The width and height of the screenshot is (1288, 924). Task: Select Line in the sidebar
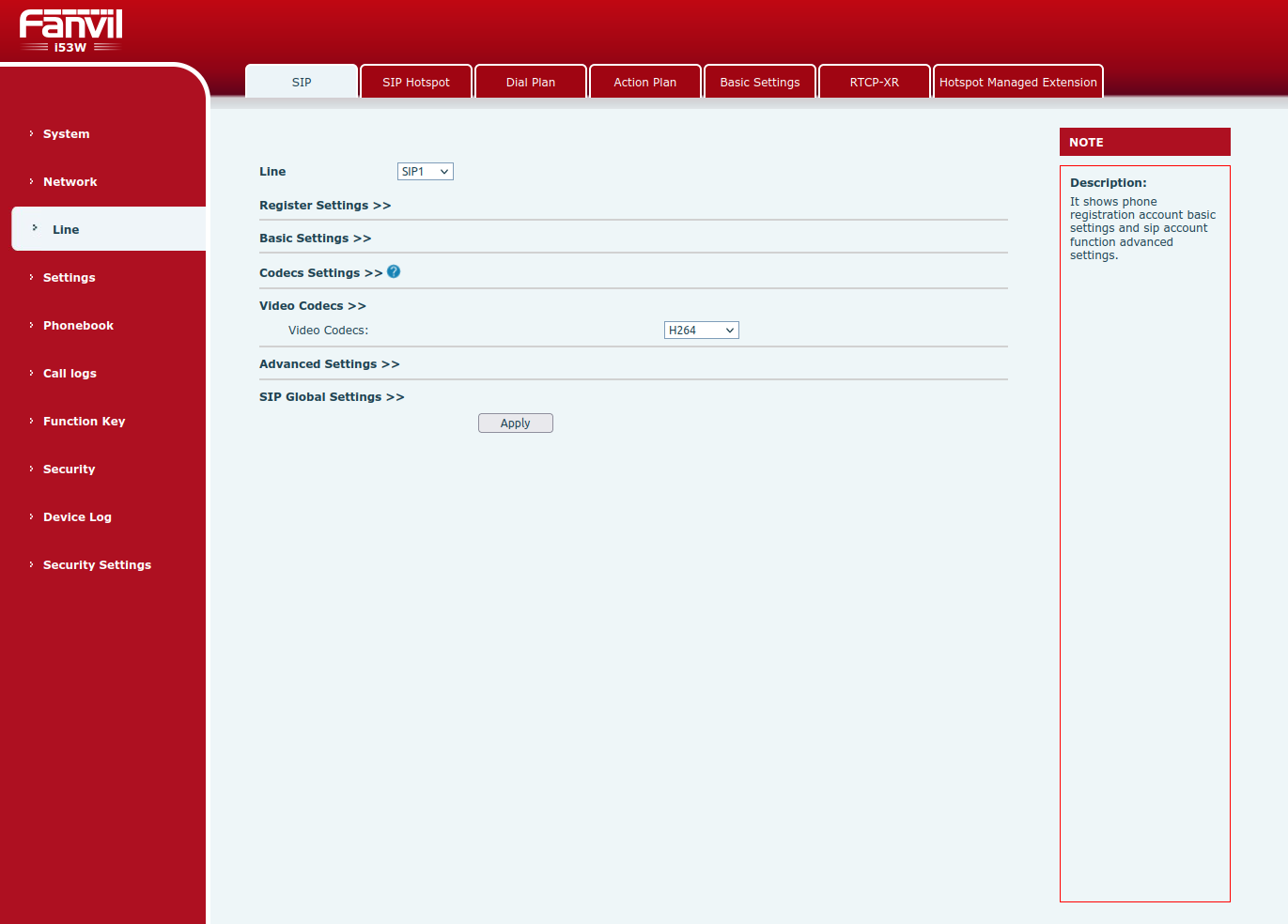click(109, 229)
